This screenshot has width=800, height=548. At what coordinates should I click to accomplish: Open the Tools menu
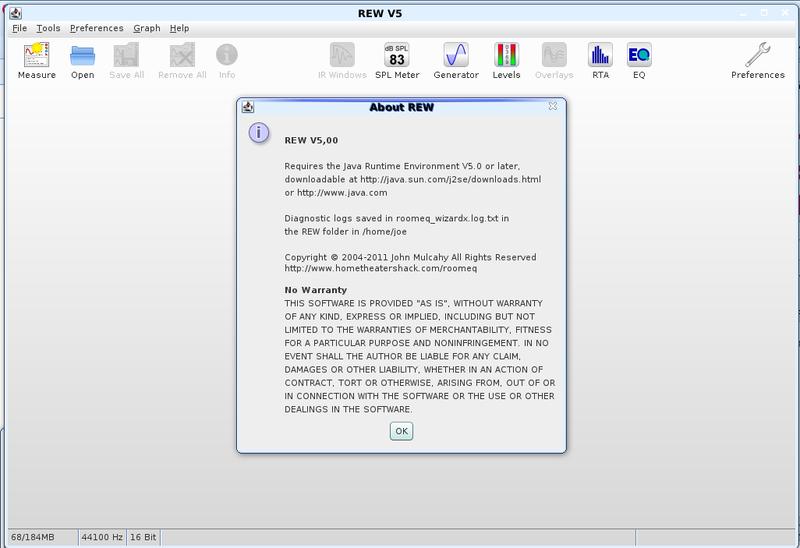pos(48,28)
